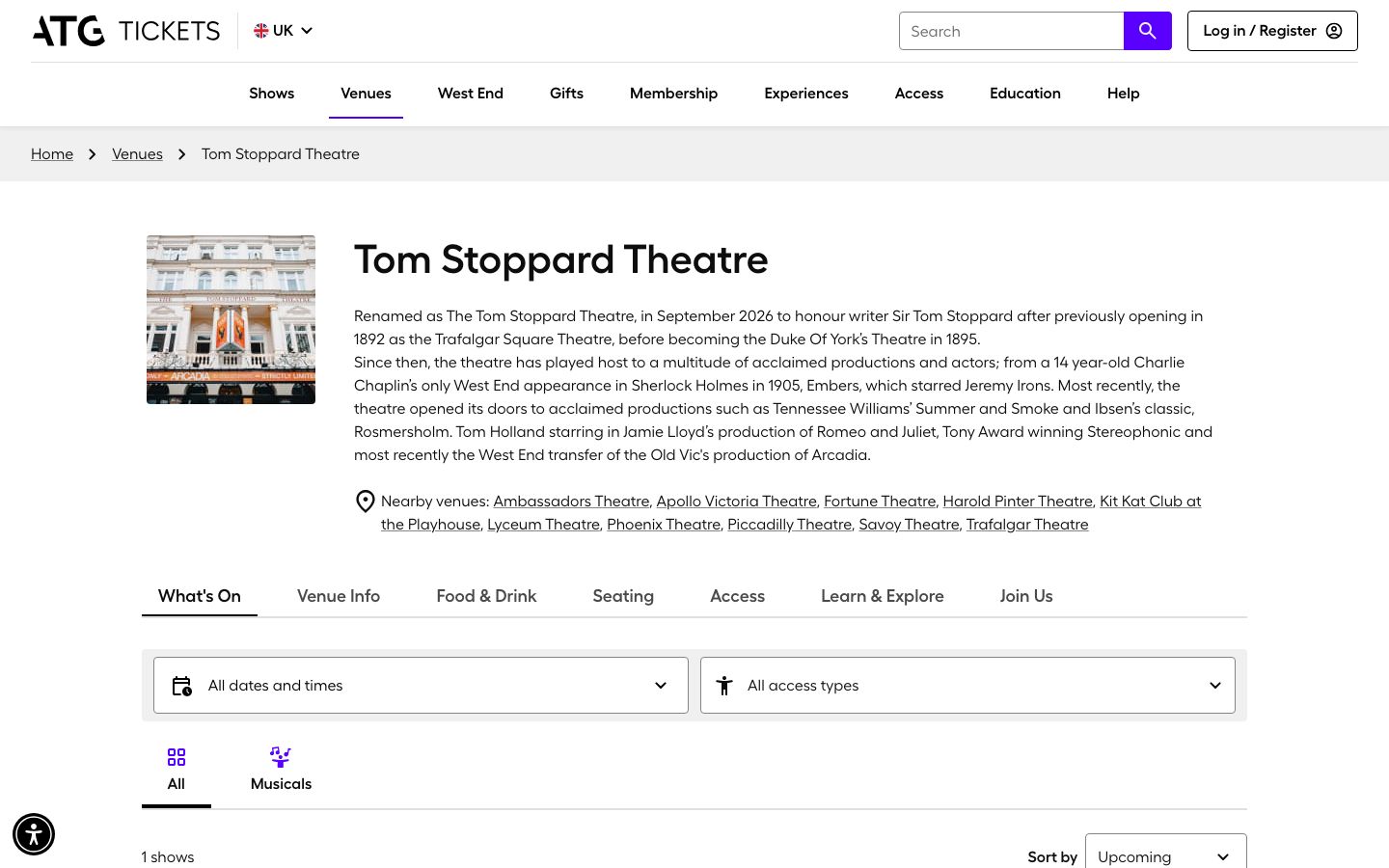Click the Tom Stoppard Theatre photo thumbnail
This screenshot has width=1389, height=868.
pos(231,319)
